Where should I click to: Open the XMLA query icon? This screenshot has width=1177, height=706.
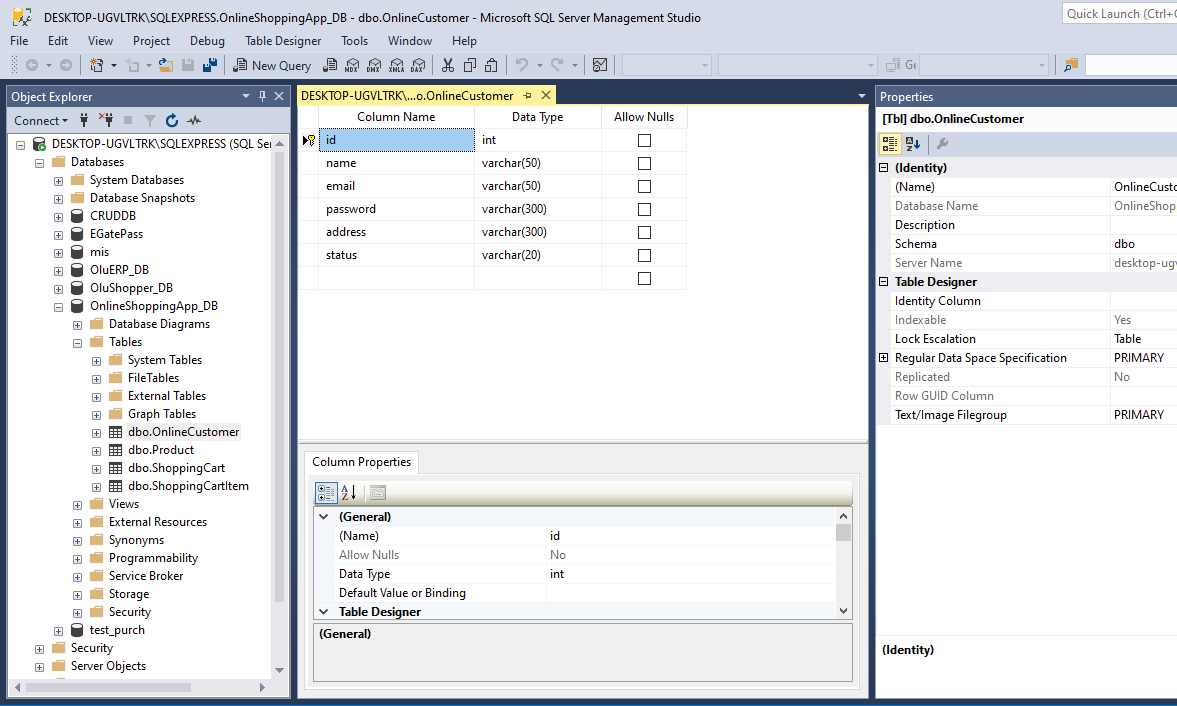[x=396, y=65]
